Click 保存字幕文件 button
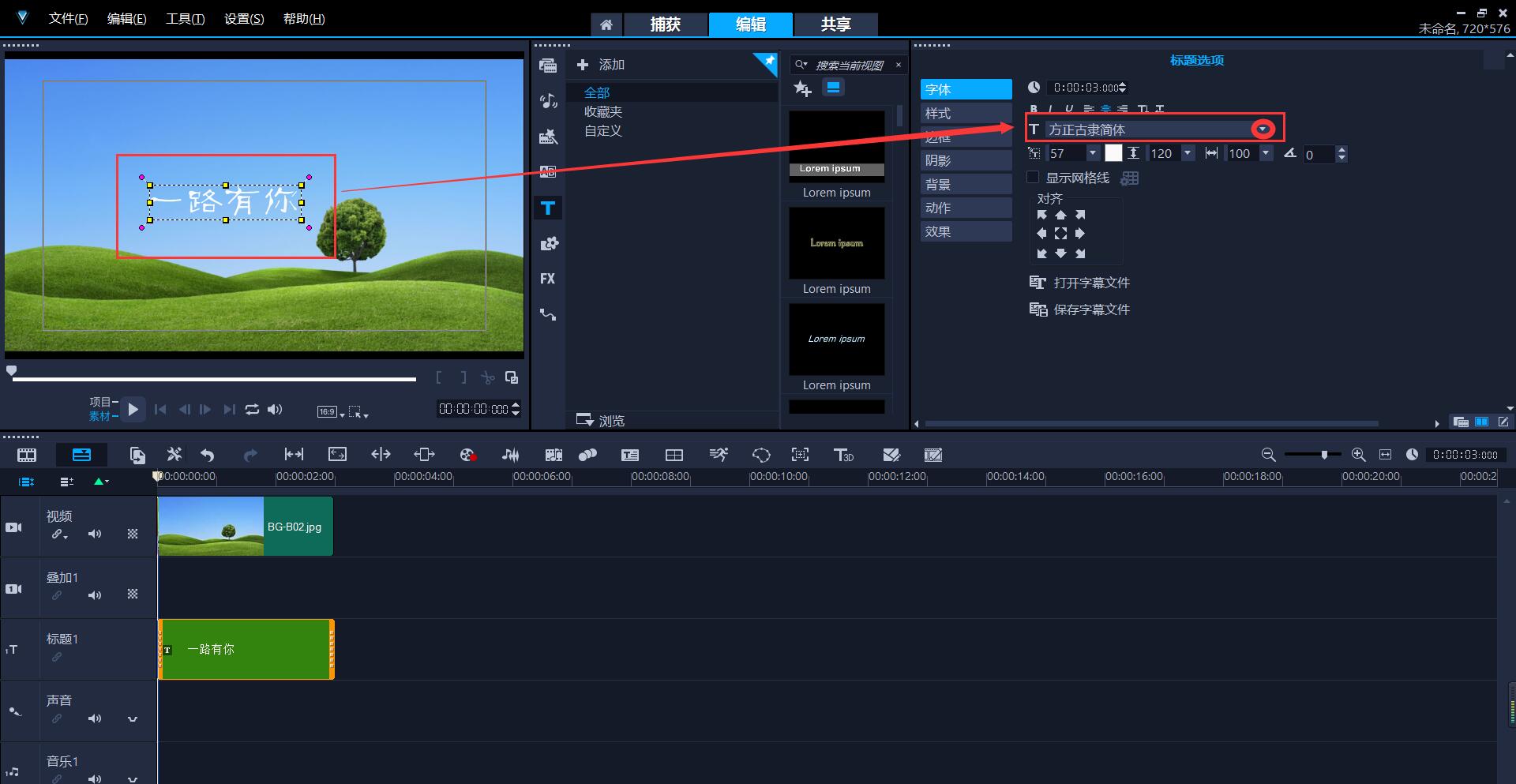The image size is (1516, 784). 1080,309
